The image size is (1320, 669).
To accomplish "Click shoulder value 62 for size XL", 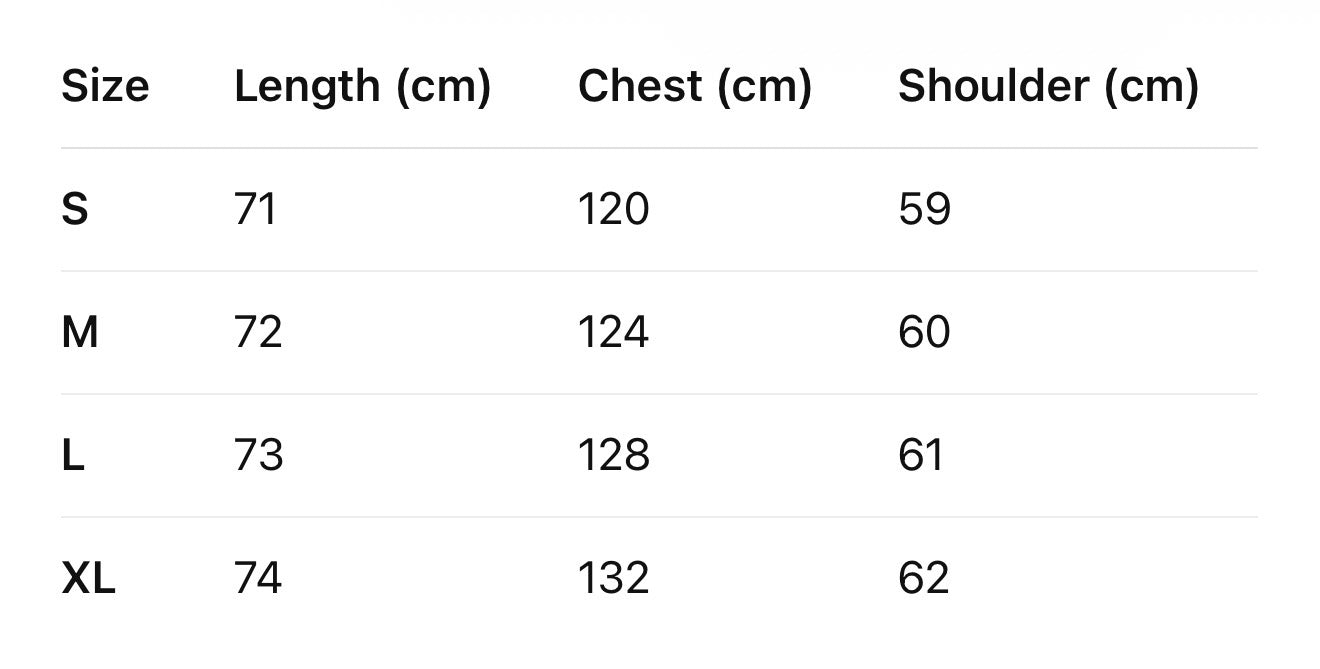I will pyautogui.click(x=923, y=579).
